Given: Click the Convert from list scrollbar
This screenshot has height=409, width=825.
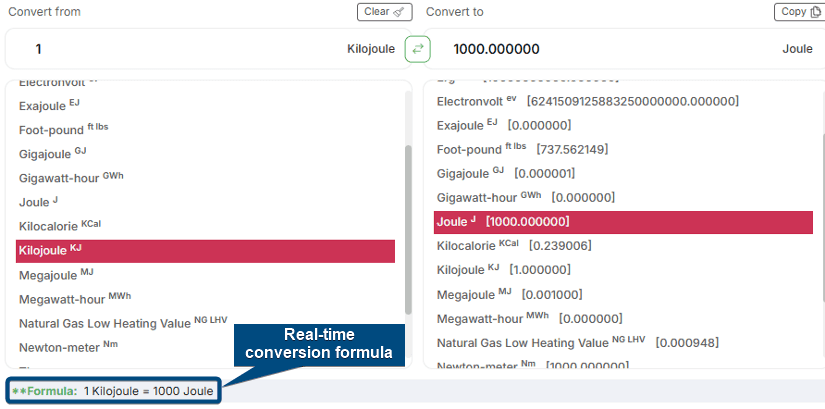Looking at the screenshot, I should coord(407,228).
